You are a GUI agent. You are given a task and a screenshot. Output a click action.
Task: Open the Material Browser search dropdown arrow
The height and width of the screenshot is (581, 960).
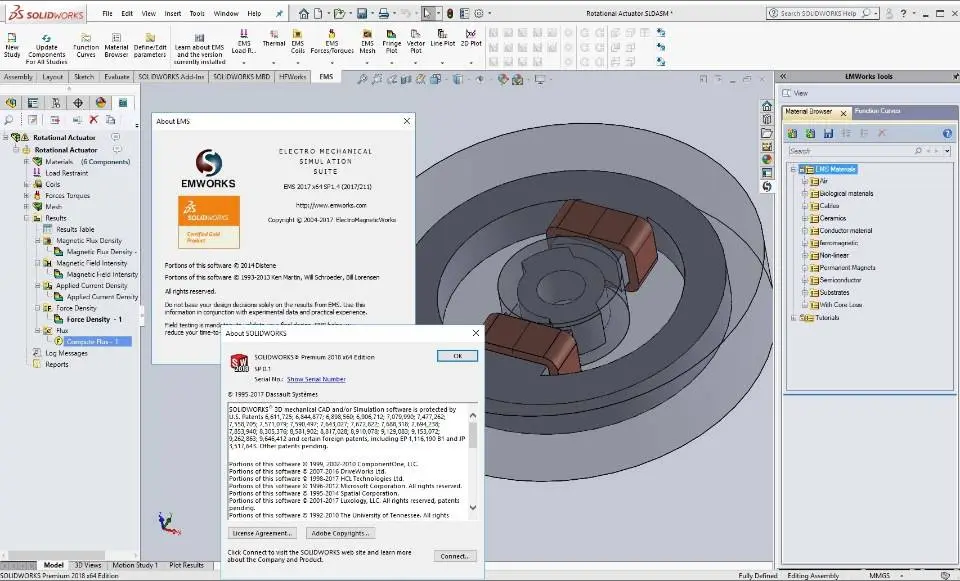click(947, 151)
